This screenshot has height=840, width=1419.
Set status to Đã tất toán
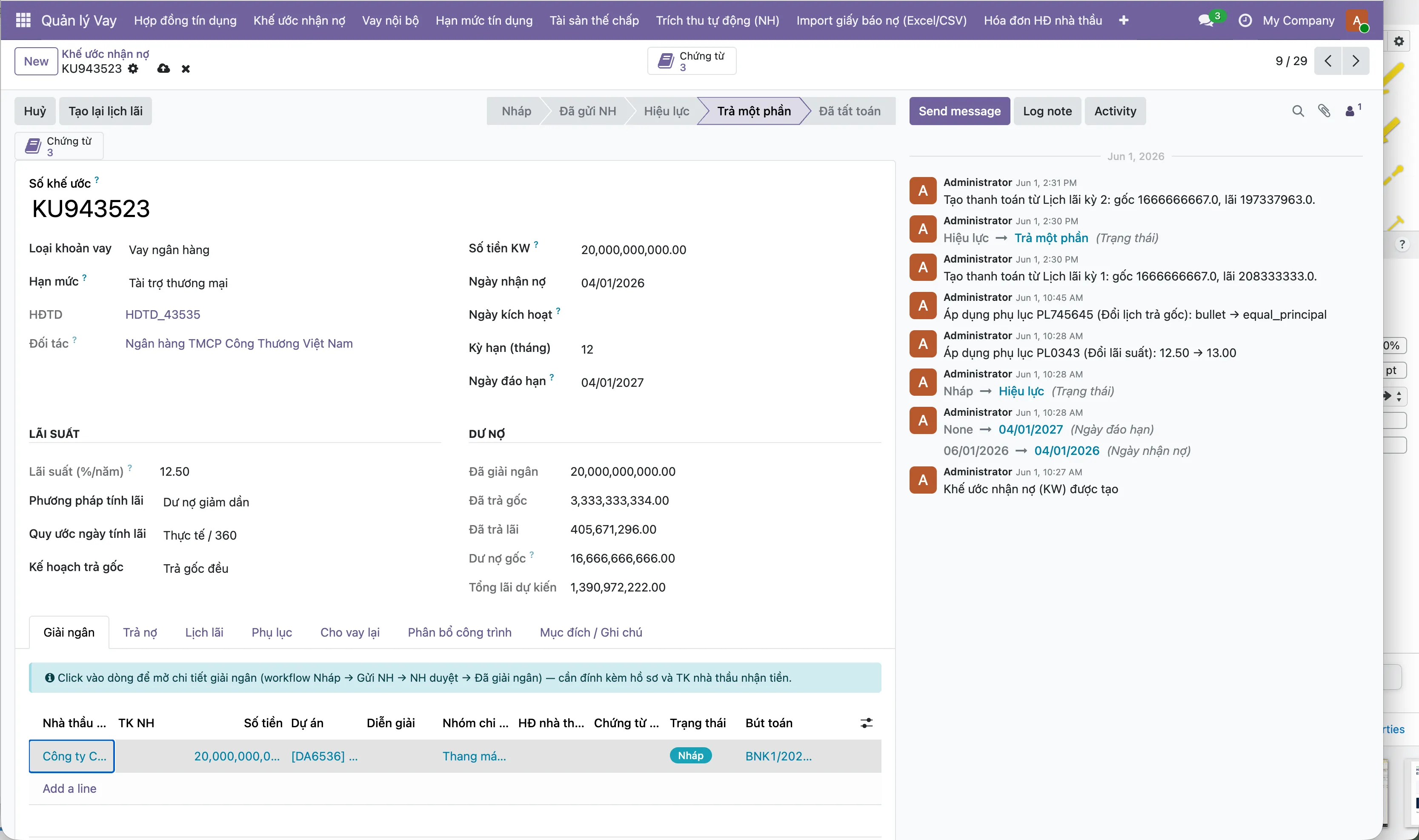pos(849,111)
